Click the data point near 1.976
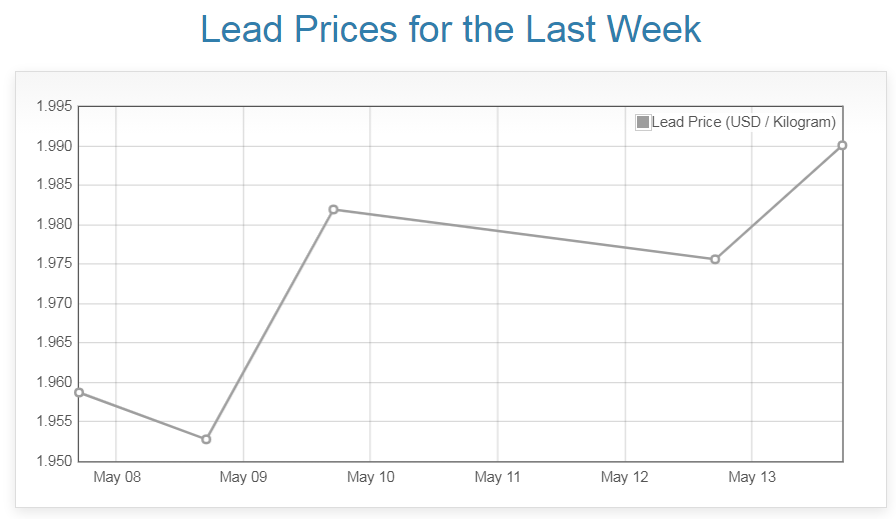 (x=715, y=259)
